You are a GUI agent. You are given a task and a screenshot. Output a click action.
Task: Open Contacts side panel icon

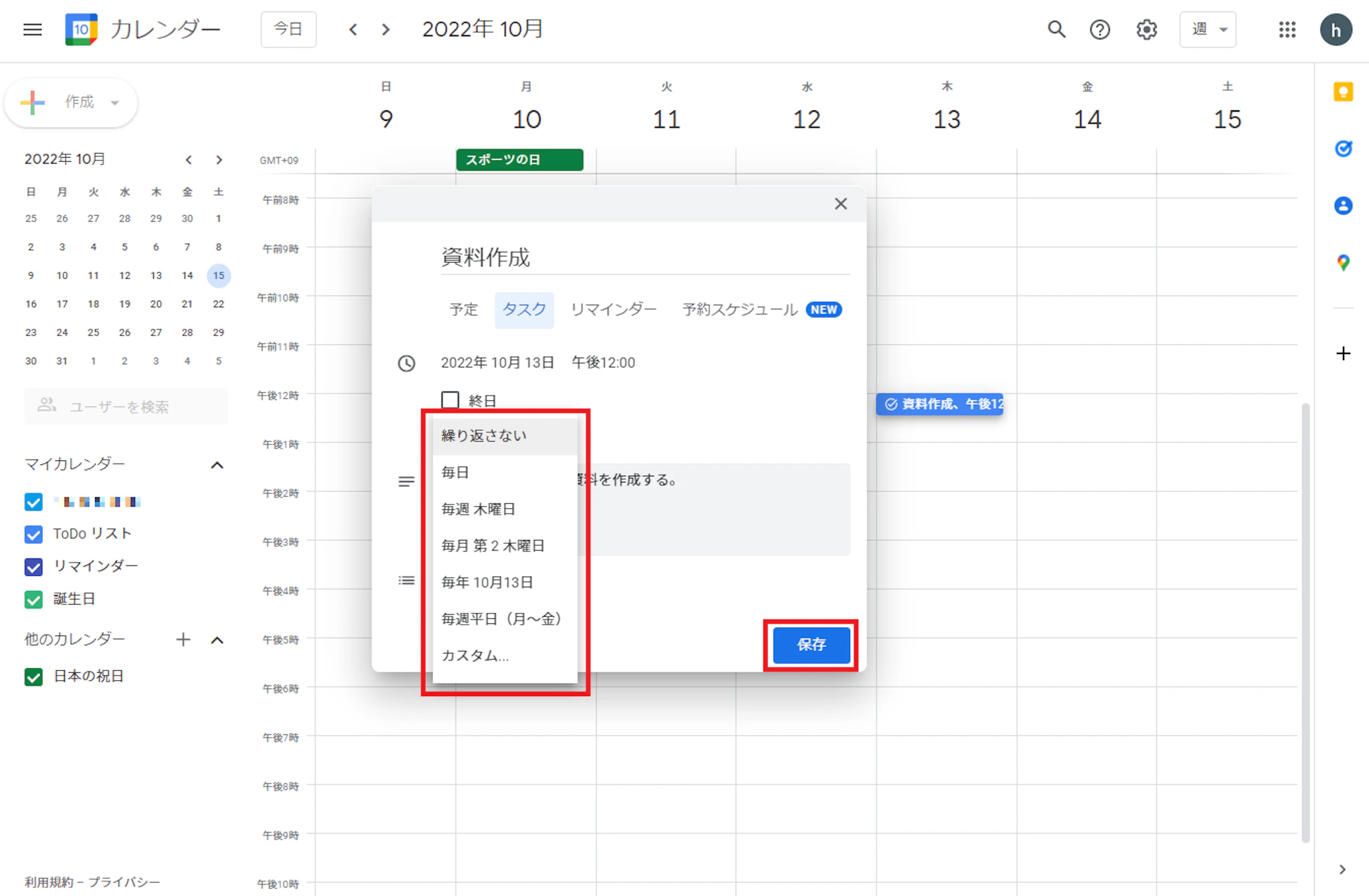(1343, 206)
